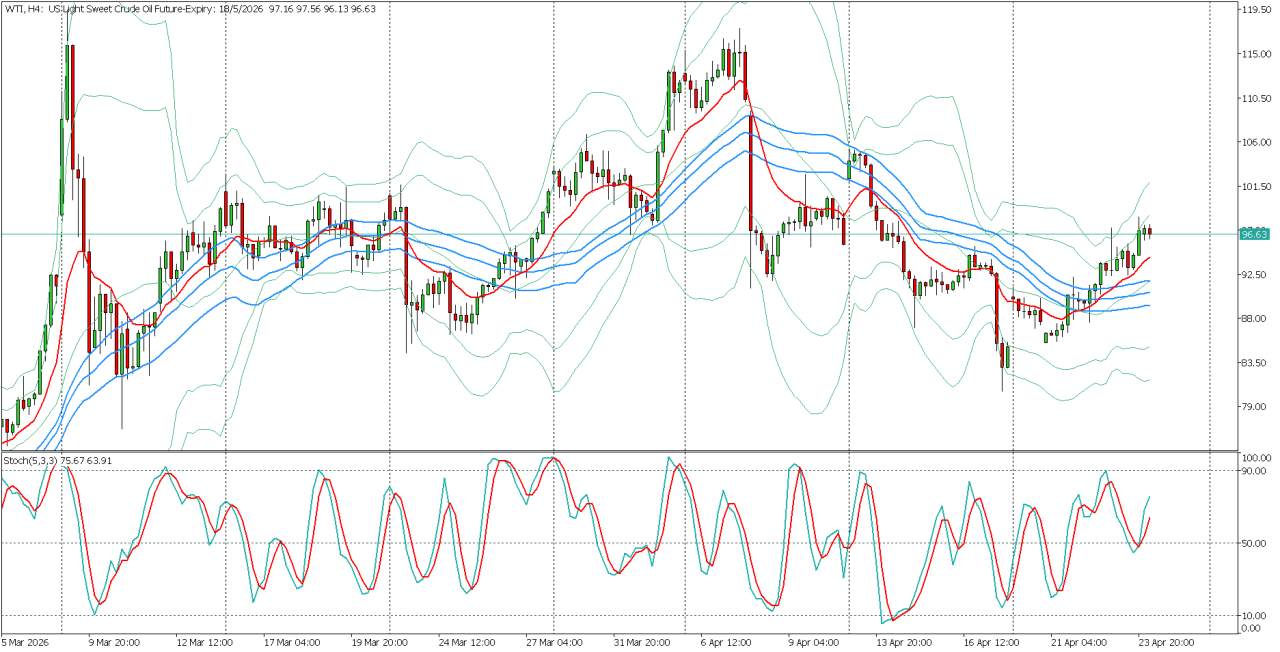Click the stochastic 50.00 level label

pyautogui.click(x=1254, y=543)
